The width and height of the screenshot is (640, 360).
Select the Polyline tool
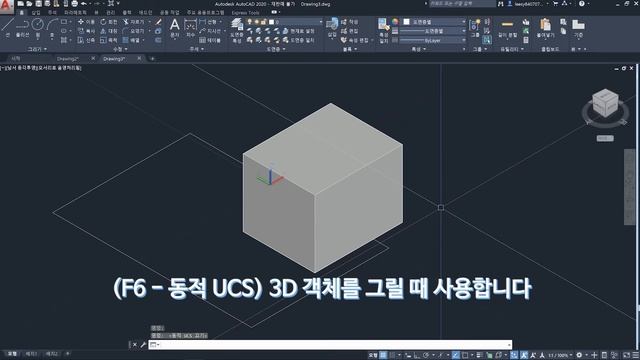(x=22, y=28)
